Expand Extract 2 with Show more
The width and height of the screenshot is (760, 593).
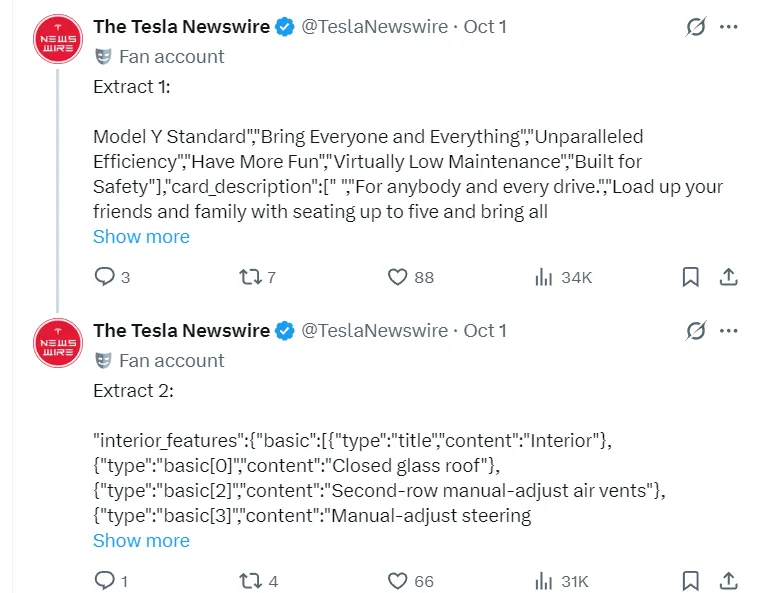click(141, 541)
